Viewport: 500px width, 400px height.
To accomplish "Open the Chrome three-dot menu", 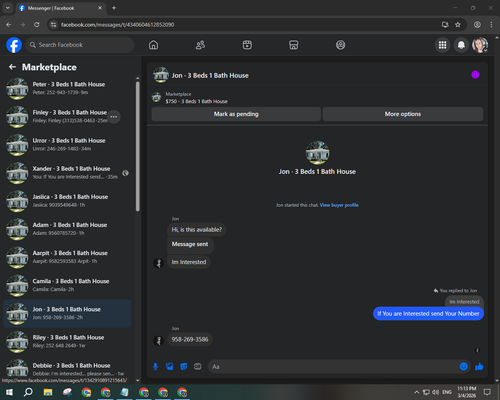I will pyautogui.click(x=491, y=25).
